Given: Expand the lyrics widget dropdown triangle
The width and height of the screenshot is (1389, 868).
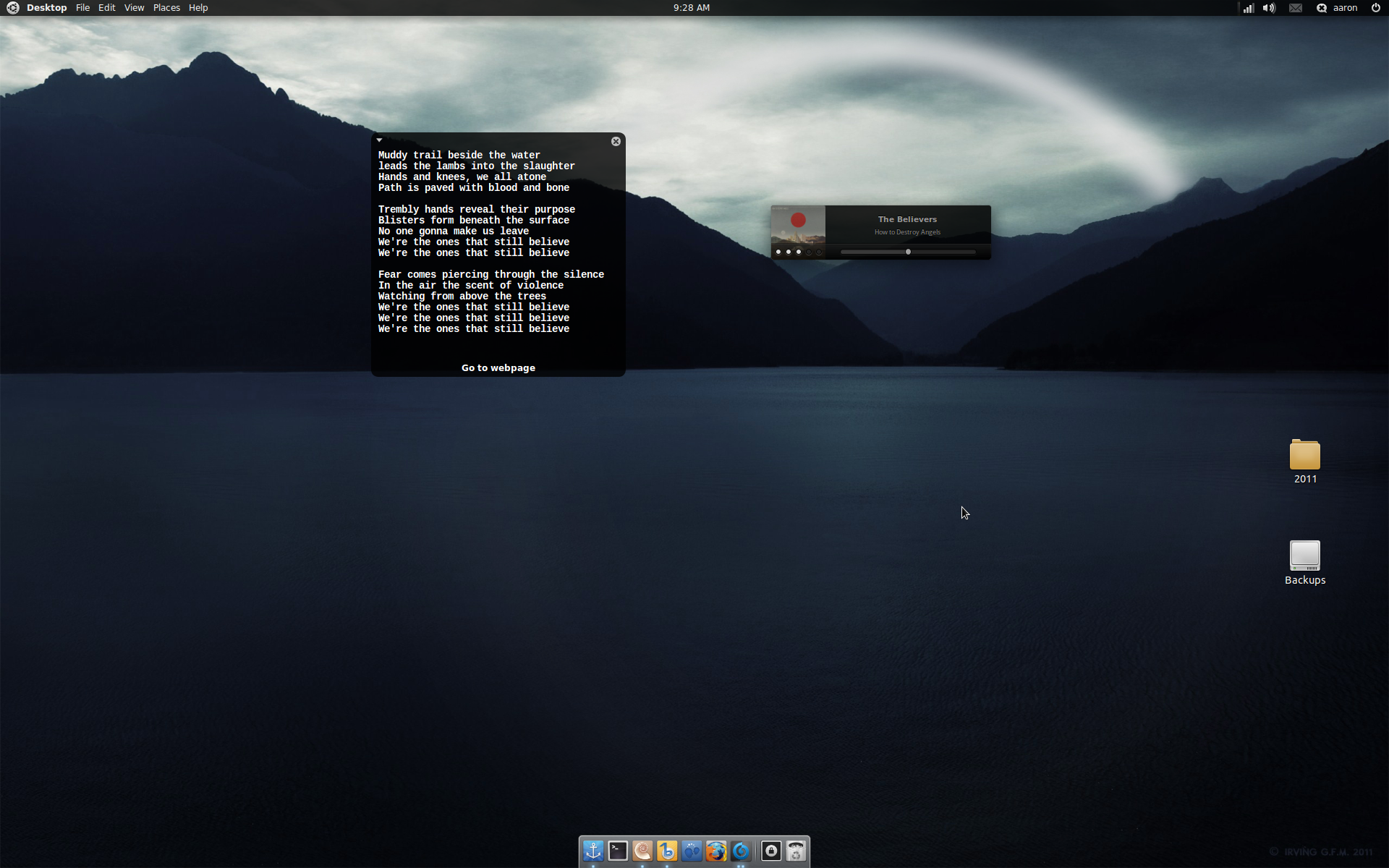Looking at the screenshot, I should point(379,140).
